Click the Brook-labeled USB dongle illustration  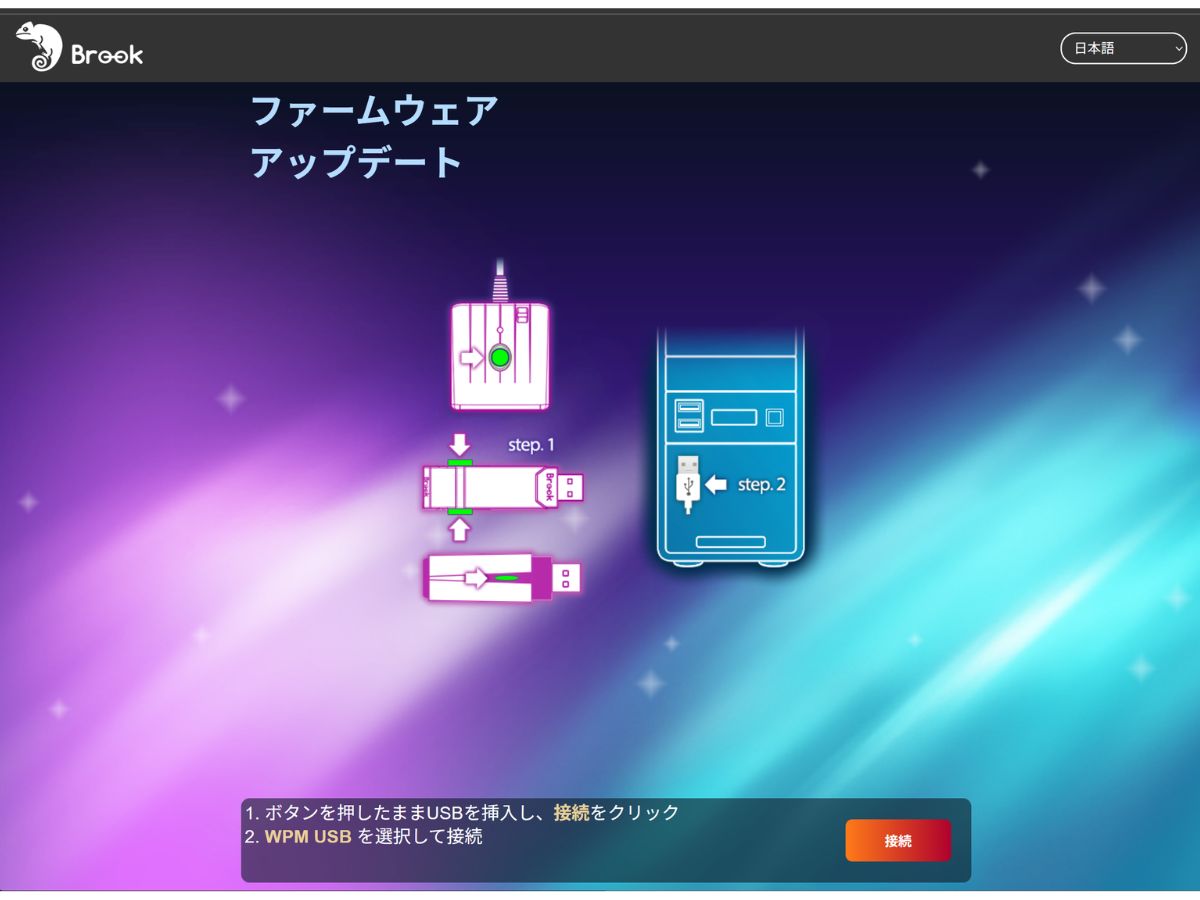click(502, 487)
